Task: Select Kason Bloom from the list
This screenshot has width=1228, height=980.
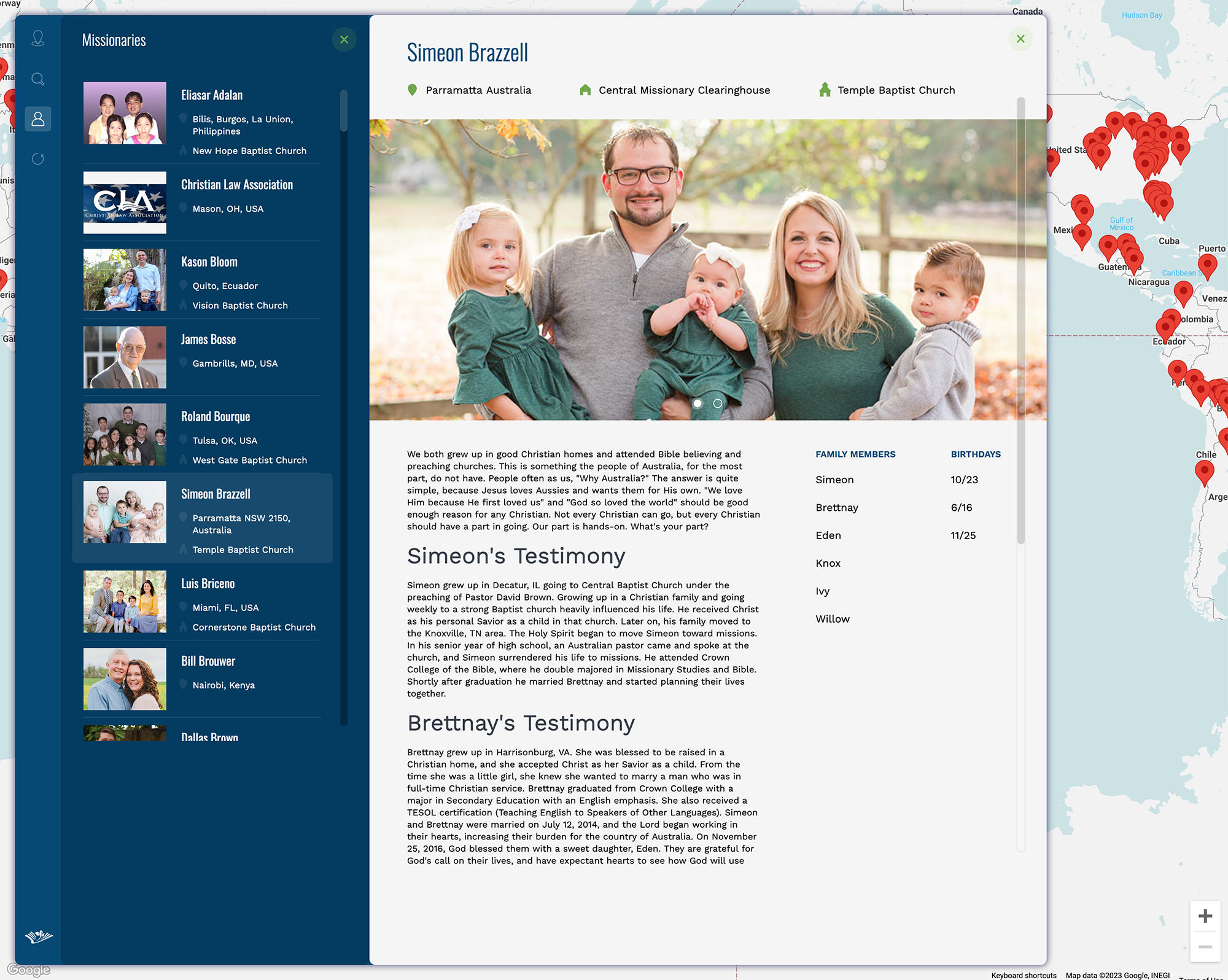Action: 209,262
